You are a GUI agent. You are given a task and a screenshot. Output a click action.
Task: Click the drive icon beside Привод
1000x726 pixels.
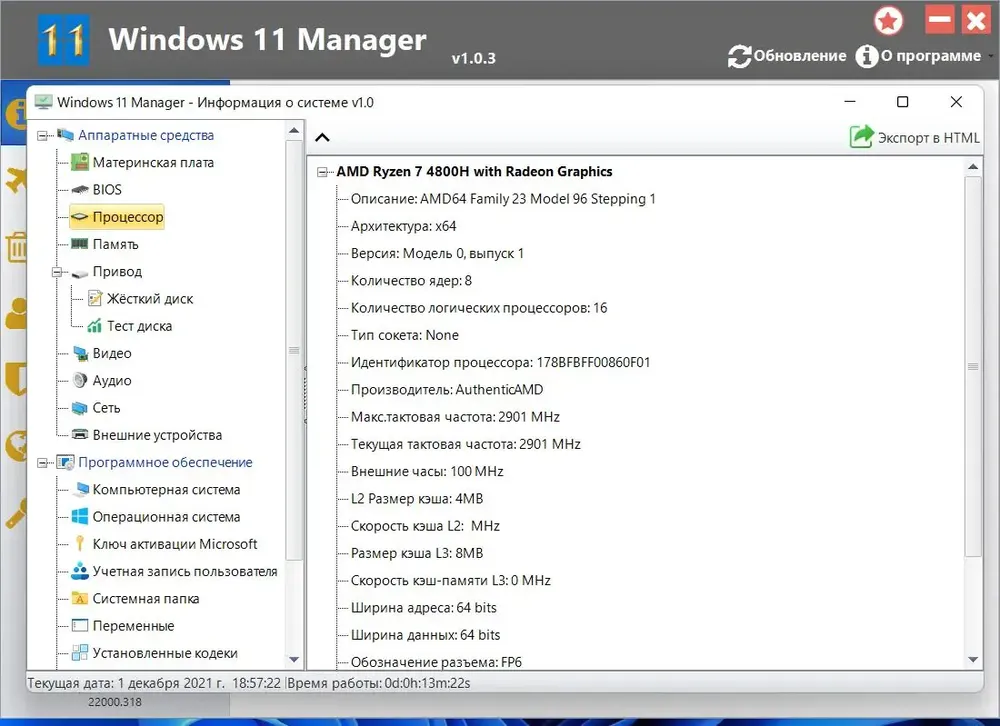[79, 272]
